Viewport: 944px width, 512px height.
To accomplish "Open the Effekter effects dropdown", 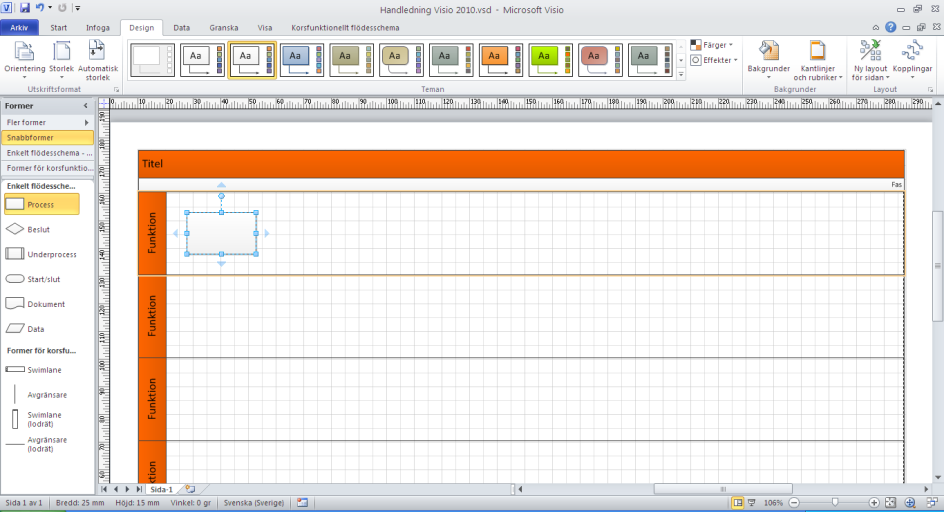I will pos(713,60).
